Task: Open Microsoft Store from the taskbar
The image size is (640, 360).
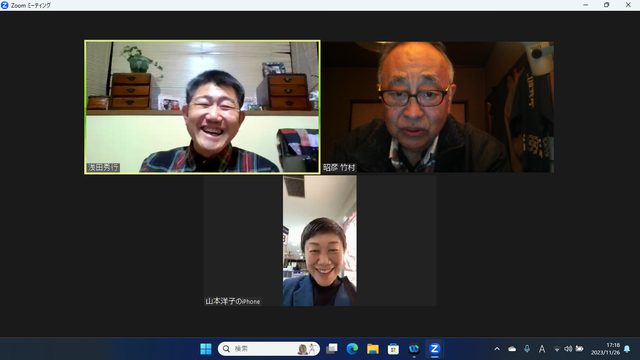Action: tap(393, 349)
